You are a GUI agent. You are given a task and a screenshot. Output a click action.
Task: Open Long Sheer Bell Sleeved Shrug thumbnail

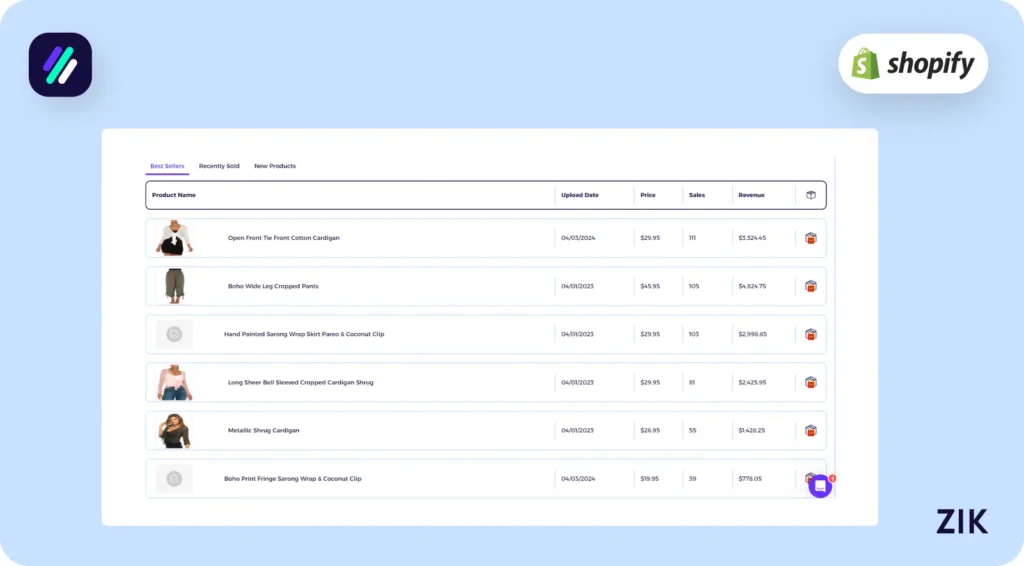click(x=174, y=383)
